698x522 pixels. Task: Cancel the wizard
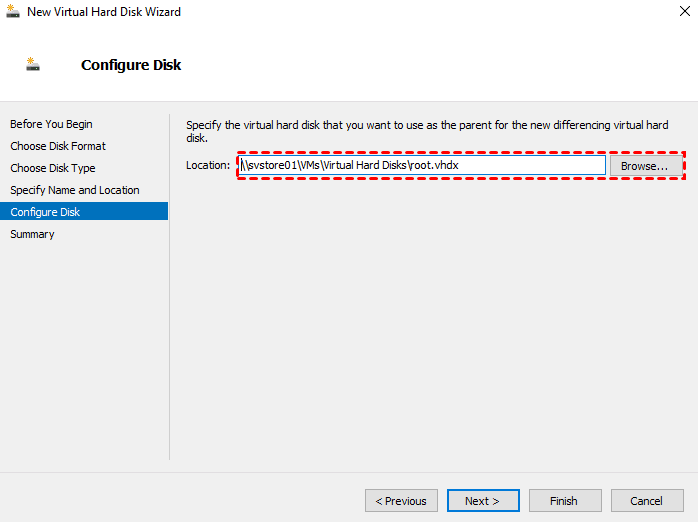coord(646,501)
